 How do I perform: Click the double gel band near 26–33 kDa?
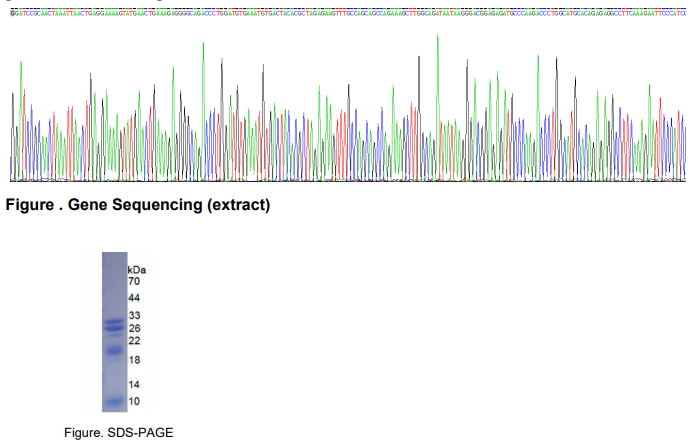tap(113, 325)
